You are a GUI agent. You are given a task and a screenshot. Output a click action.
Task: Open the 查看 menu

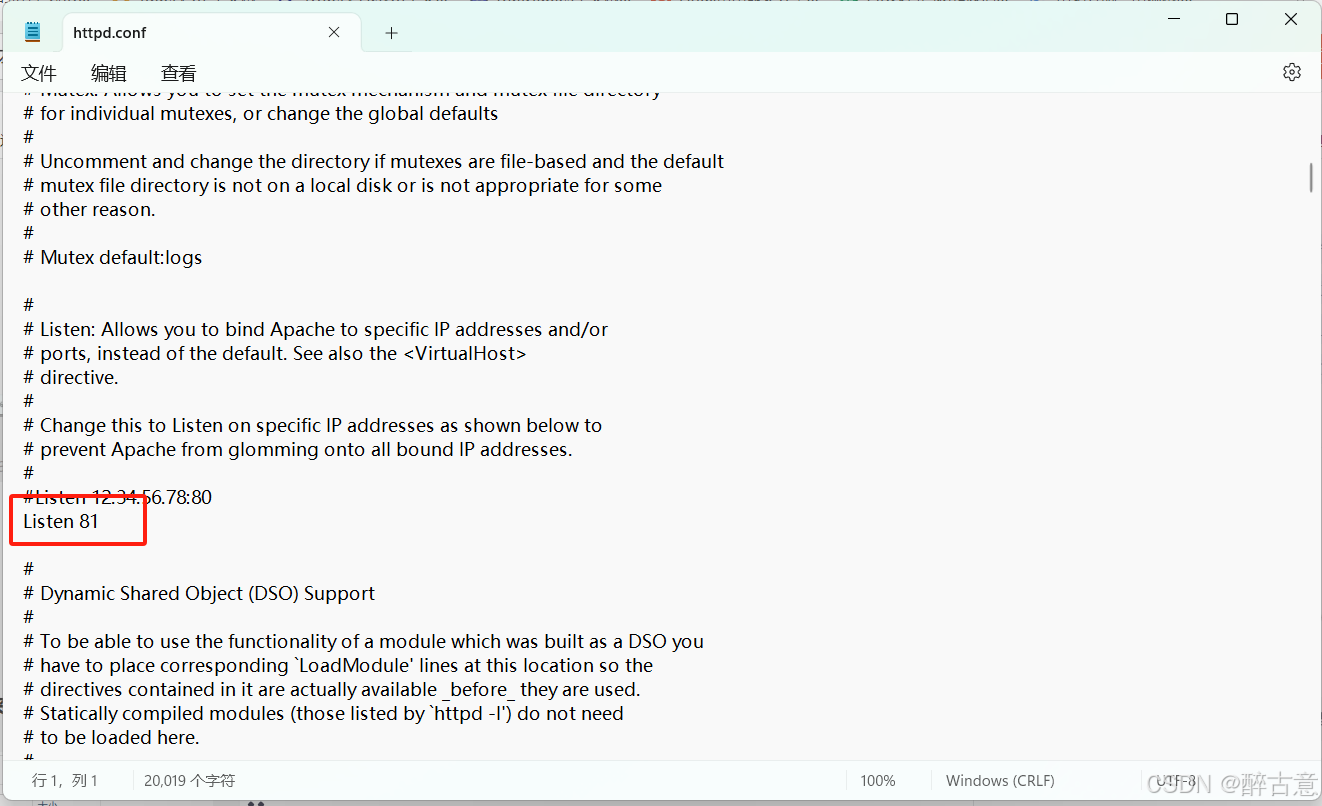[x=179, y=73]
